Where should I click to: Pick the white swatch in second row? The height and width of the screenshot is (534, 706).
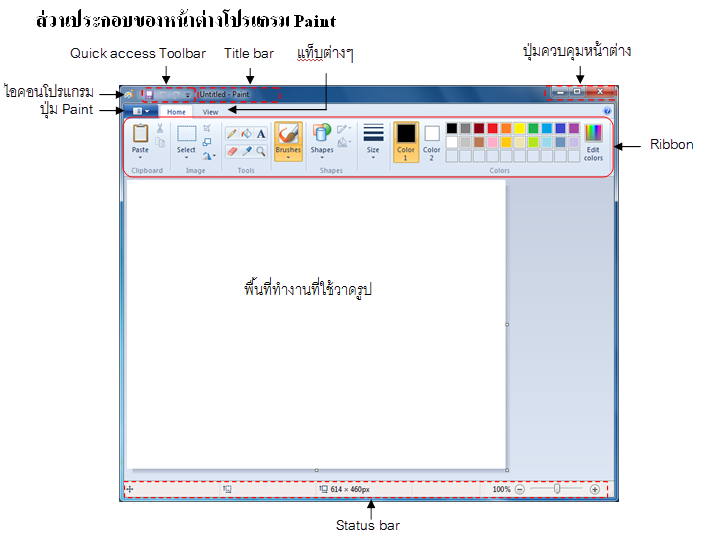click(x=452, y=142)
